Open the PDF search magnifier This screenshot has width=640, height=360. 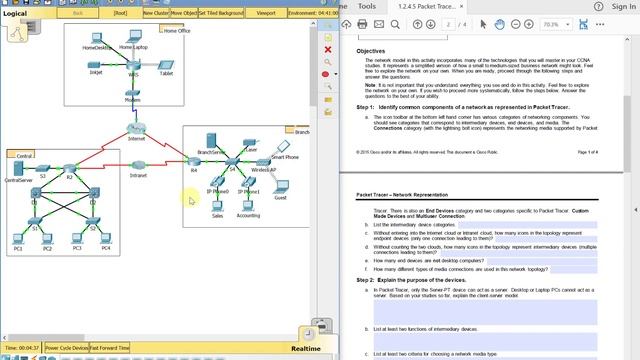(x=395, y=24)
